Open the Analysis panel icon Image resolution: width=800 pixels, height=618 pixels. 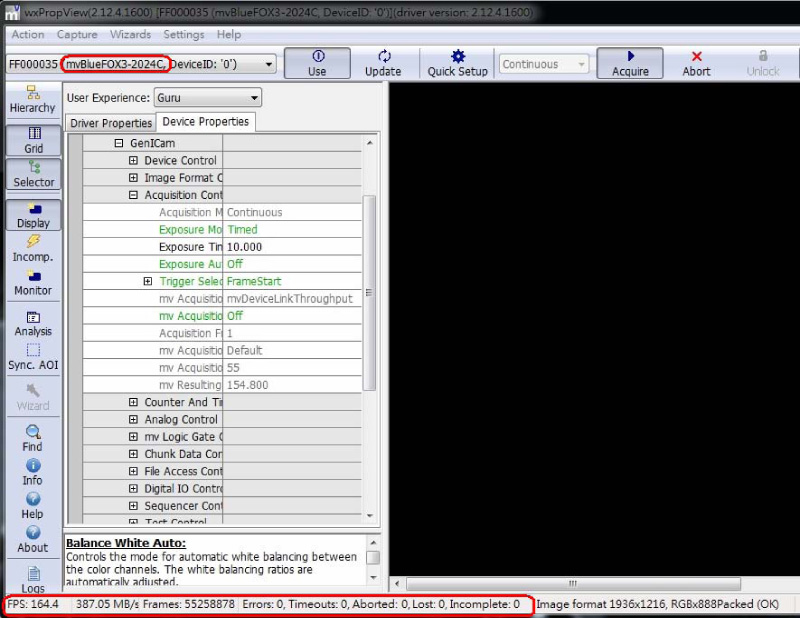point(33,323)
